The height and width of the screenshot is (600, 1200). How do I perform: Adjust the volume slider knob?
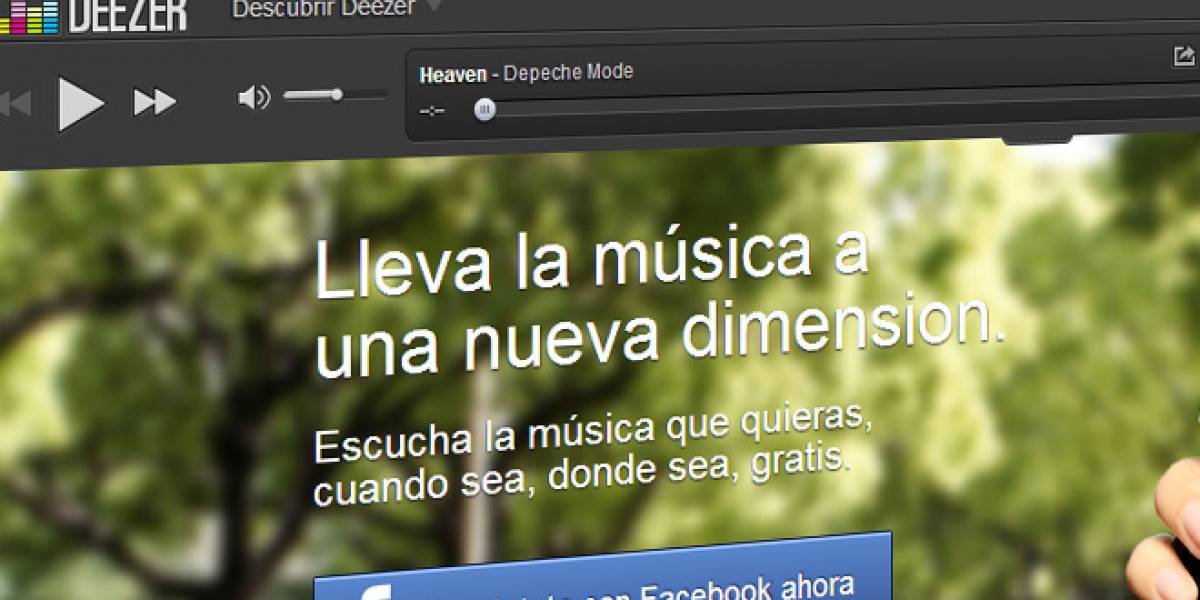pos(337,95)
